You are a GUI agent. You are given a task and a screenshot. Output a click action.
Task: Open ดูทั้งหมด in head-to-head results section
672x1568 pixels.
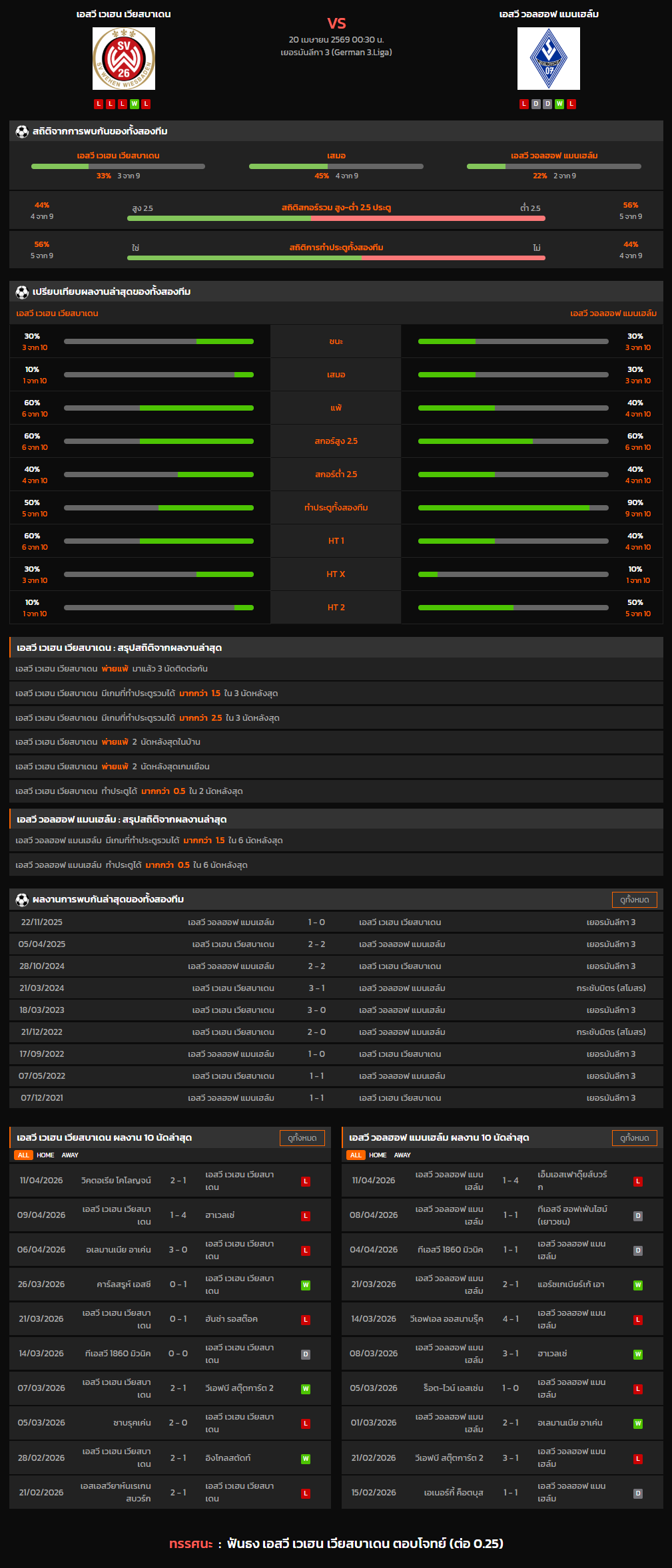coord(634,900)
